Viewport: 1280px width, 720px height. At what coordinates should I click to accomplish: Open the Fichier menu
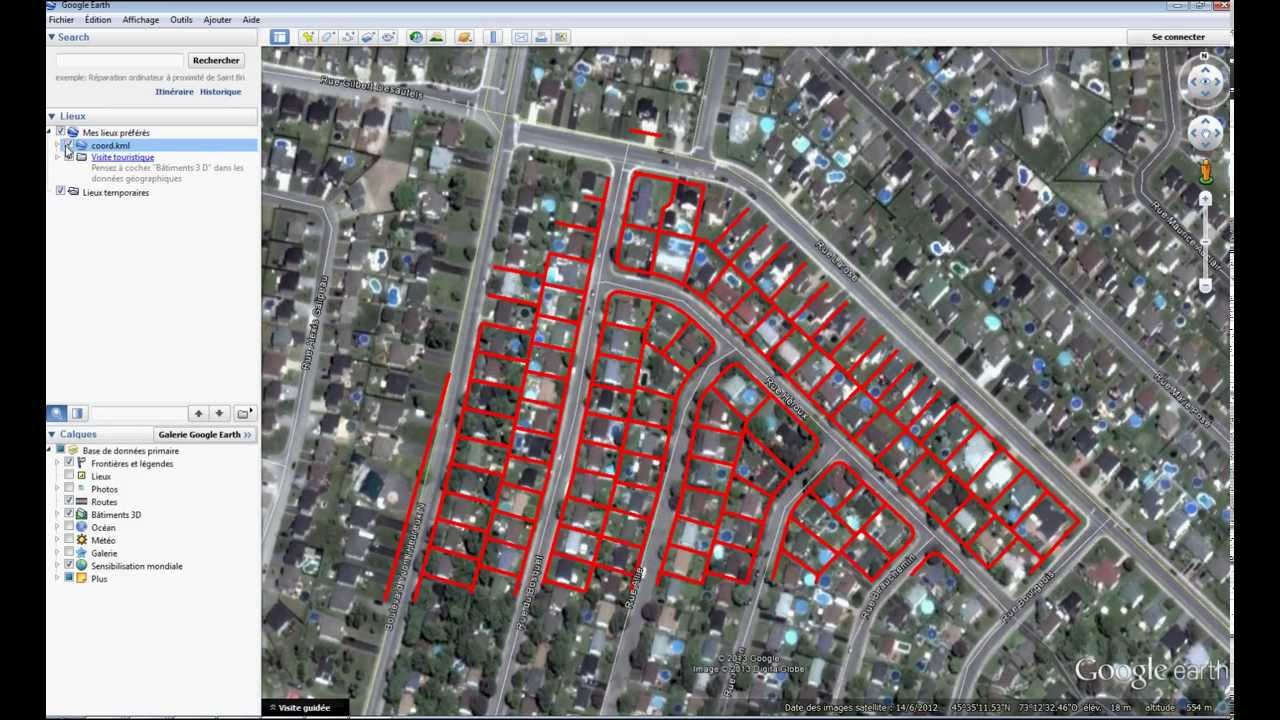click(61, 19)
